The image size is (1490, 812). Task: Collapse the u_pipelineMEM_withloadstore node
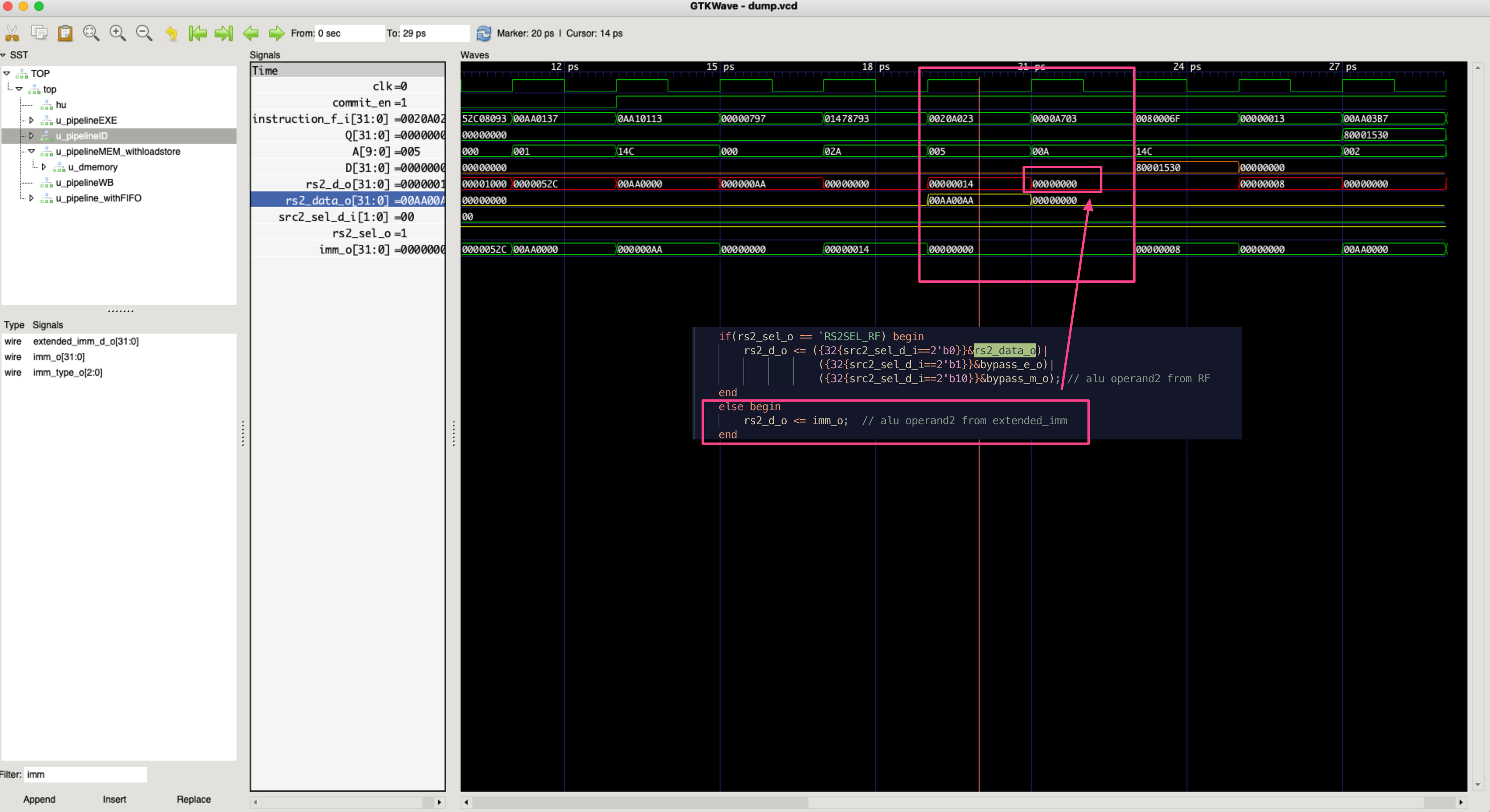pyautogui.click(x=31, y=152)
